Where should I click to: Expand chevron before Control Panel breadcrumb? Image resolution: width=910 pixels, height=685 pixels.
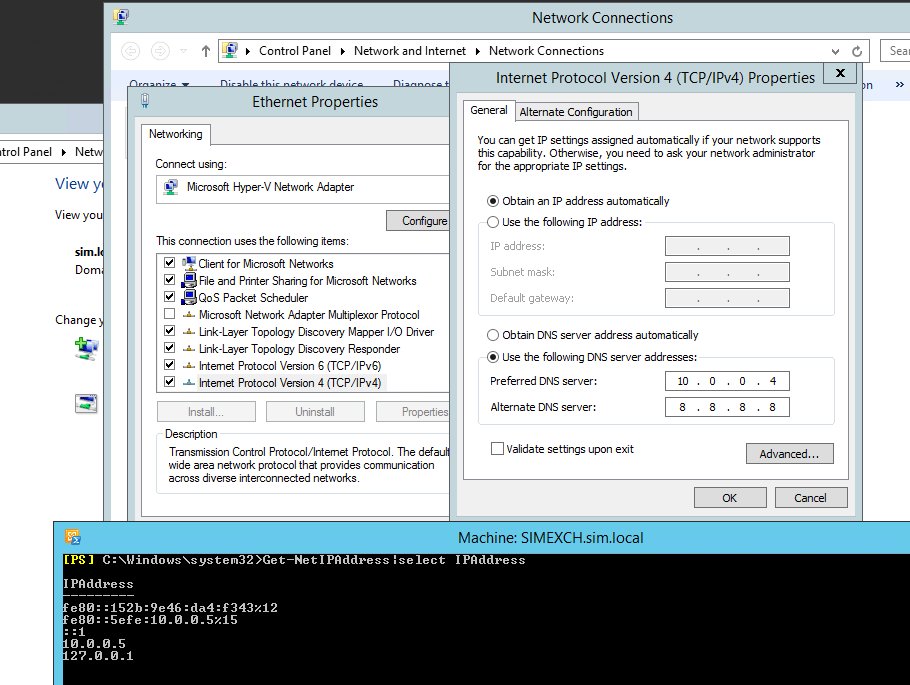tap(248, 51)
